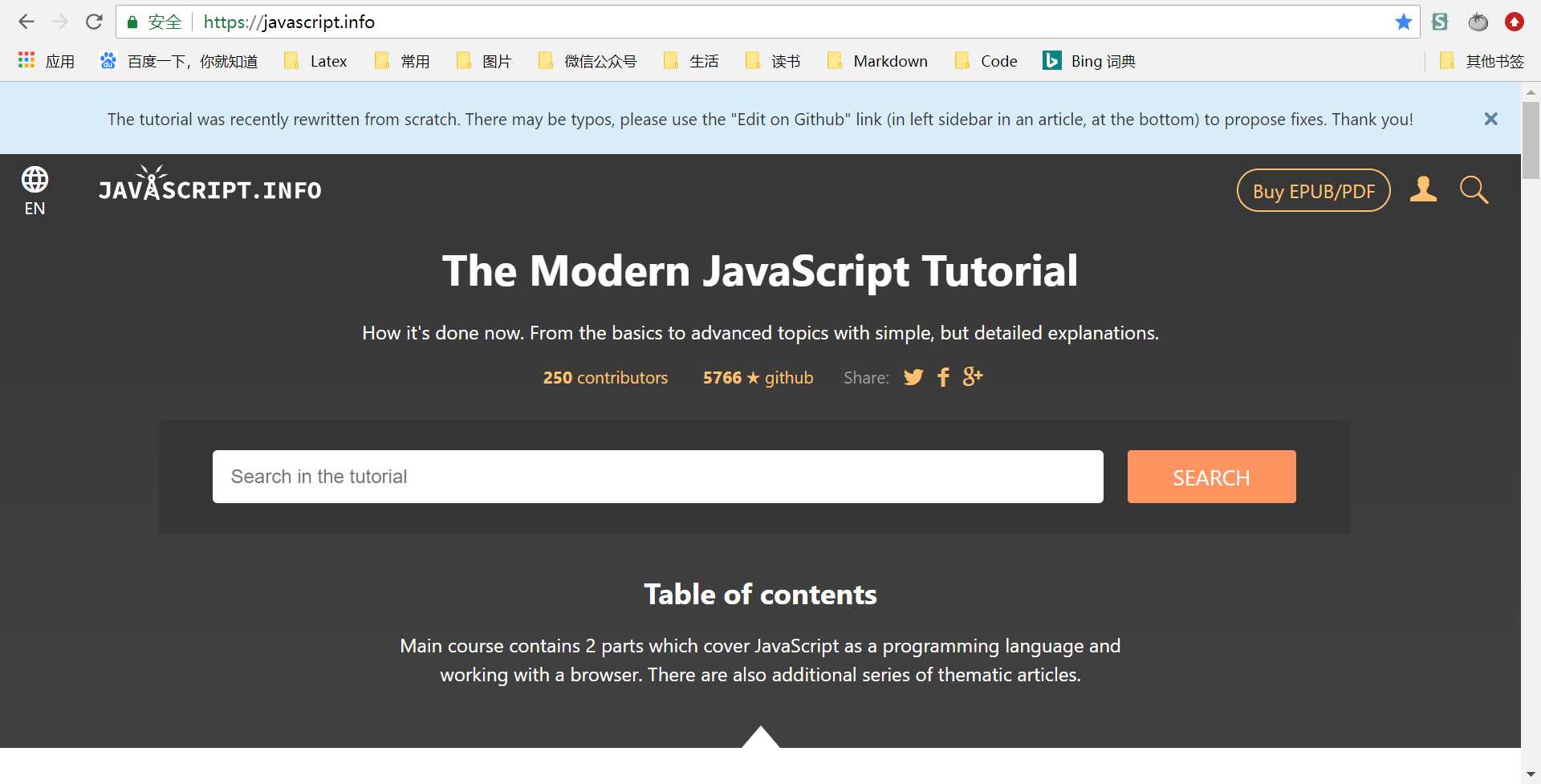Open the grey round extension icon
1541x784 pixels.
(x=1478, y=22)
